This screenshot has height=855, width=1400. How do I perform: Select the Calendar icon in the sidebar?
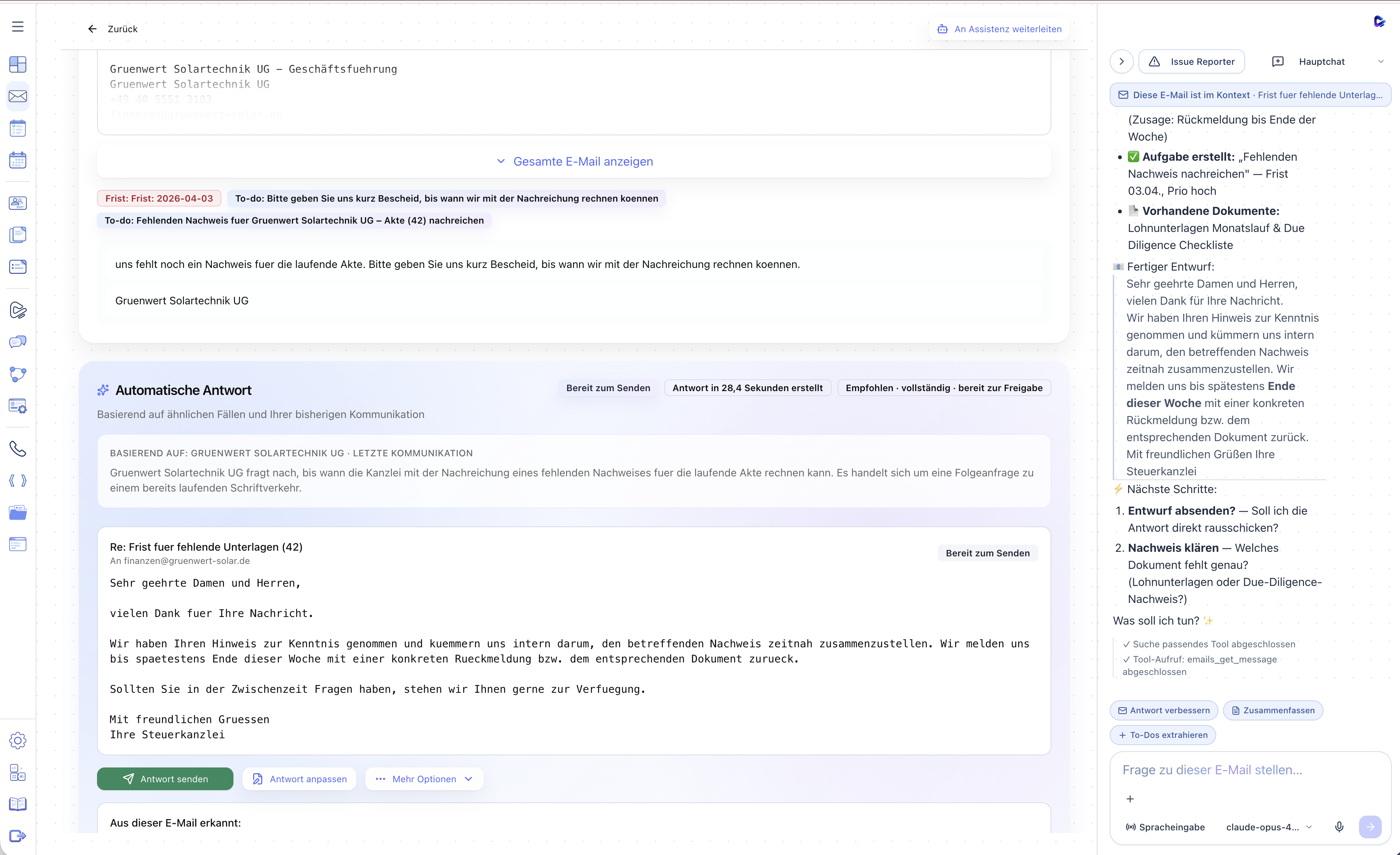(17, 160)
